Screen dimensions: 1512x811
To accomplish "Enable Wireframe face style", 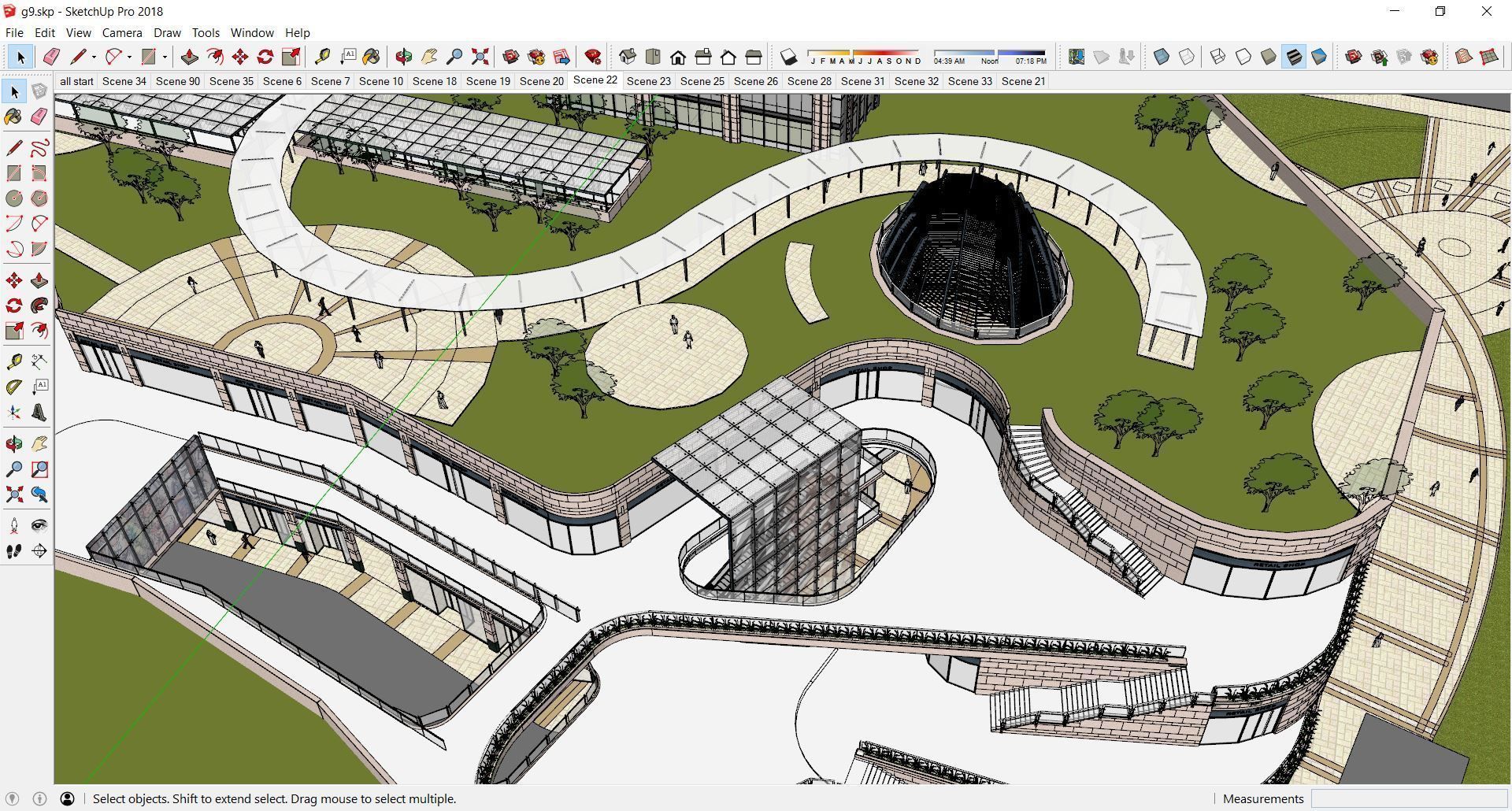I will click(1218, 57).
